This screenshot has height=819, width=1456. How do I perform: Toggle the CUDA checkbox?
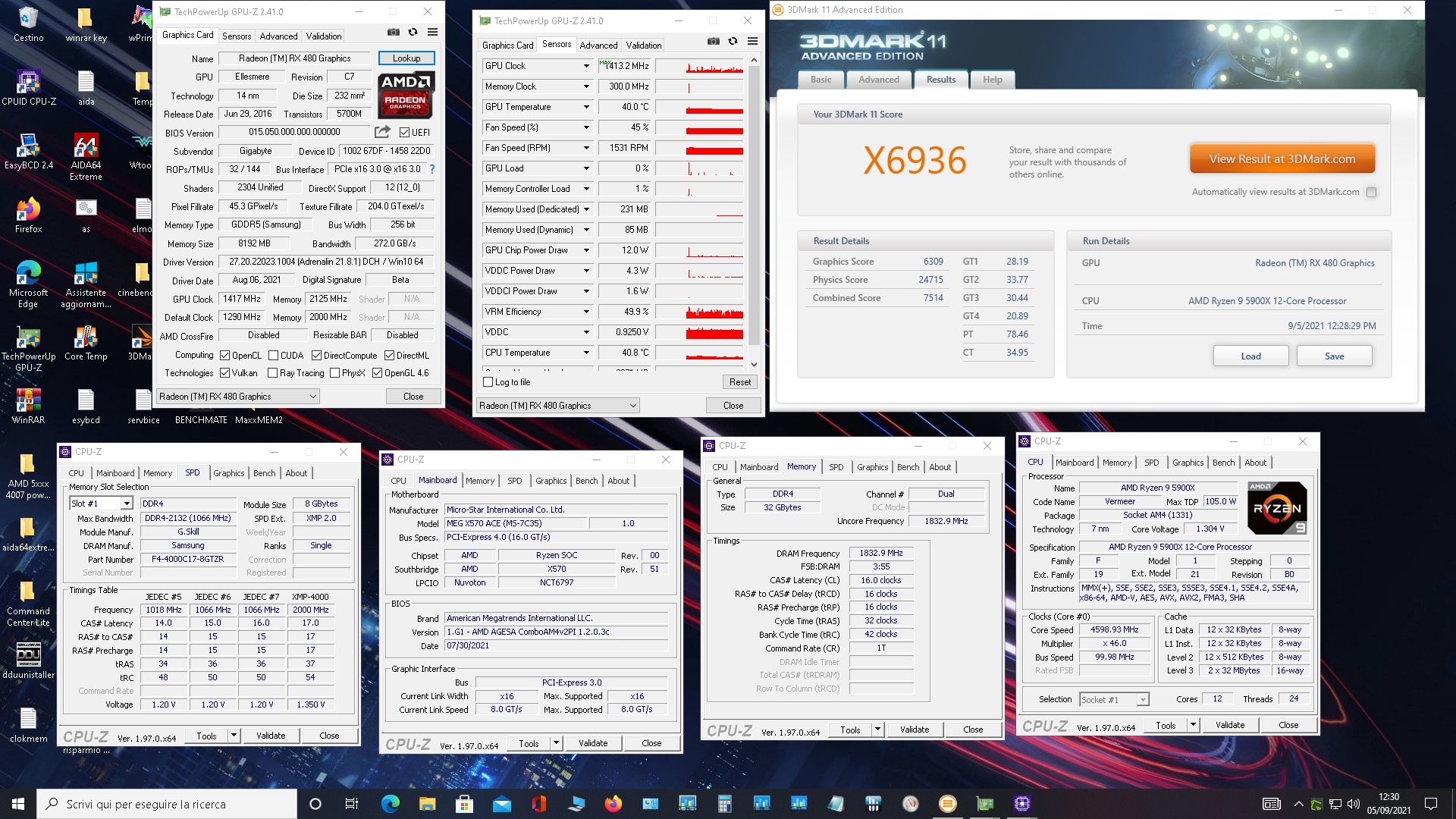pos(273,356)
